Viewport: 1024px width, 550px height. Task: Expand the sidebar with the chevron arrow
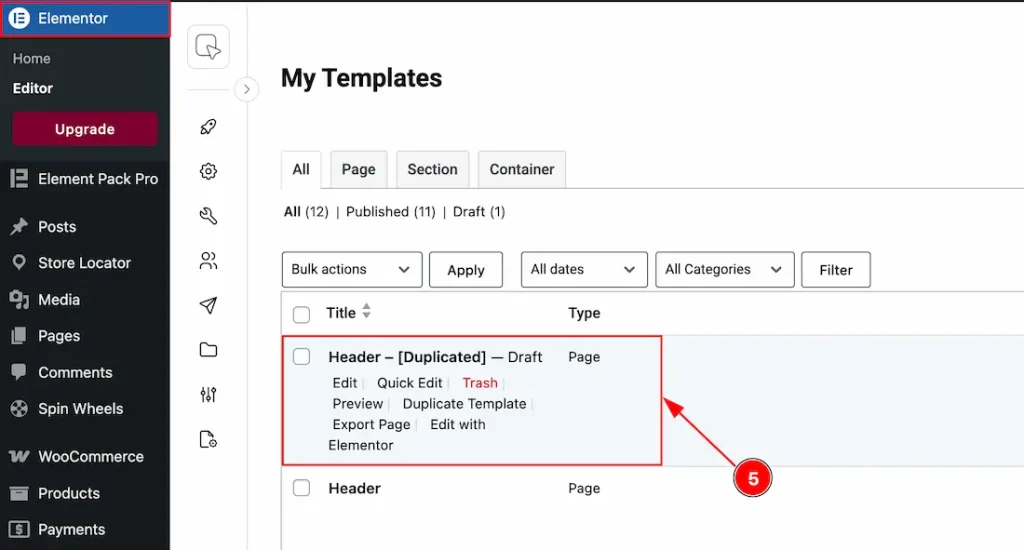(x=246, y=90)
